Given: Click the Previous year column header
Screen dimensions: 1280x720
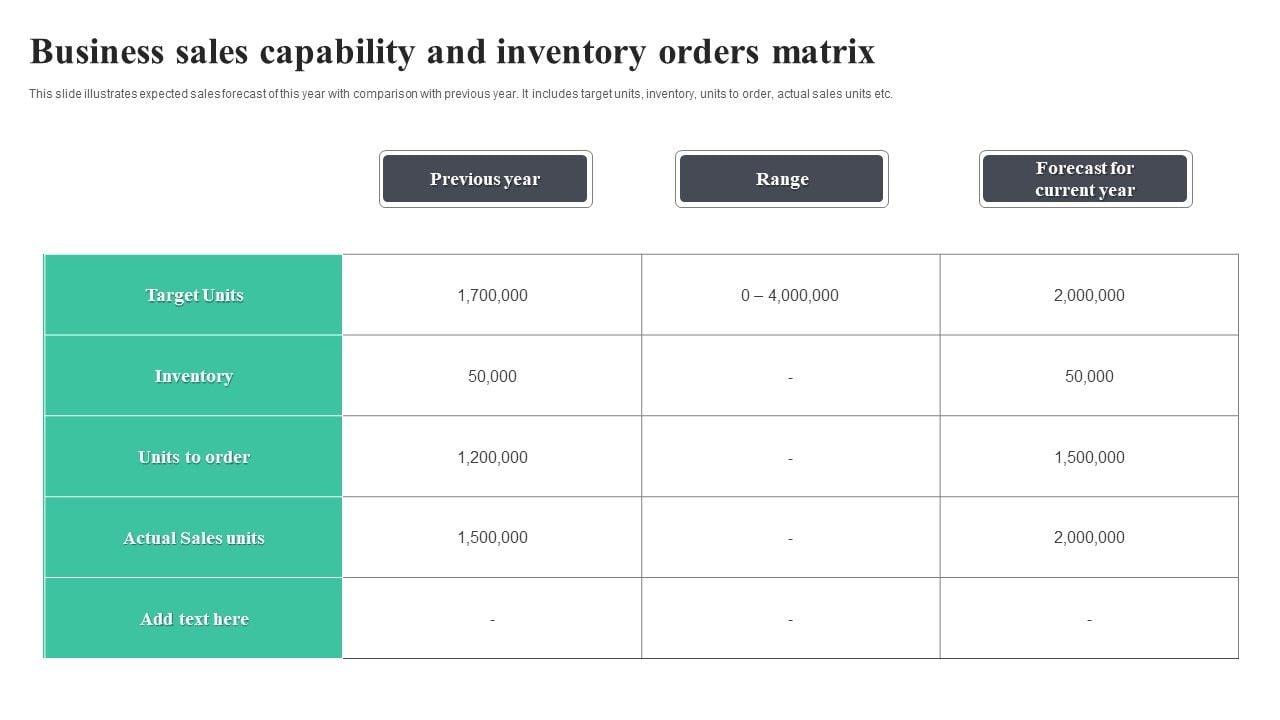Looking at the screenshot, I should click(485, 179).
